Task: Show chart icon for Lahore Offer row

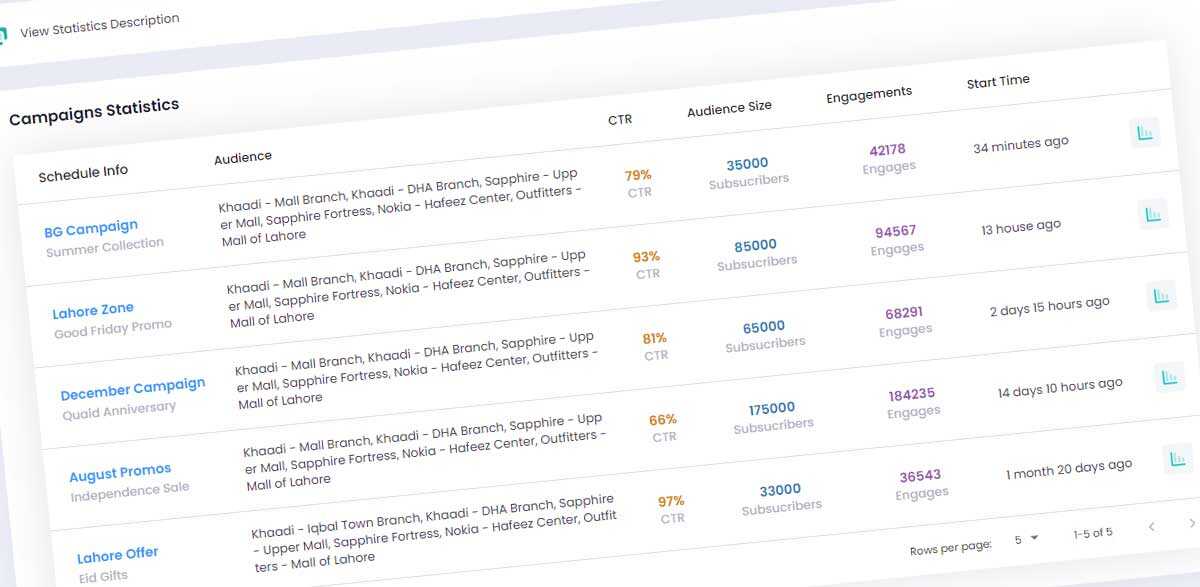Action: pos(1177,460)
